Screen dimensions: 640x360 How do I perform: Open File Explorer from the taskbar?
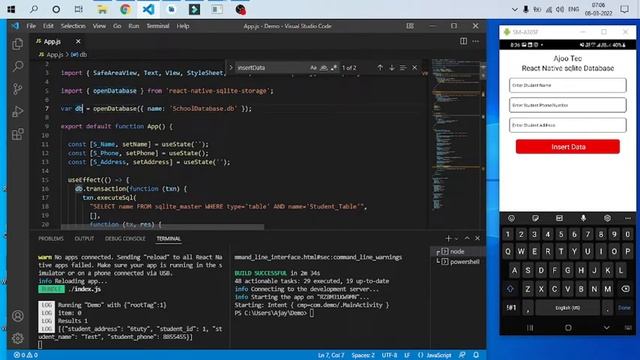point(102,9)
